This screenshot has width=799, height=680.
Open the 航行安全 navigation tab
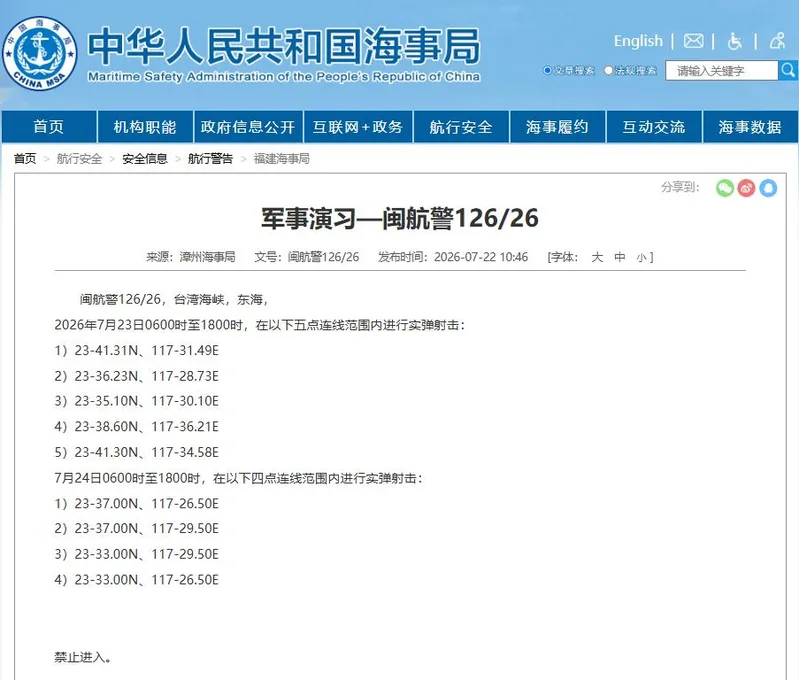click(461, 126)
